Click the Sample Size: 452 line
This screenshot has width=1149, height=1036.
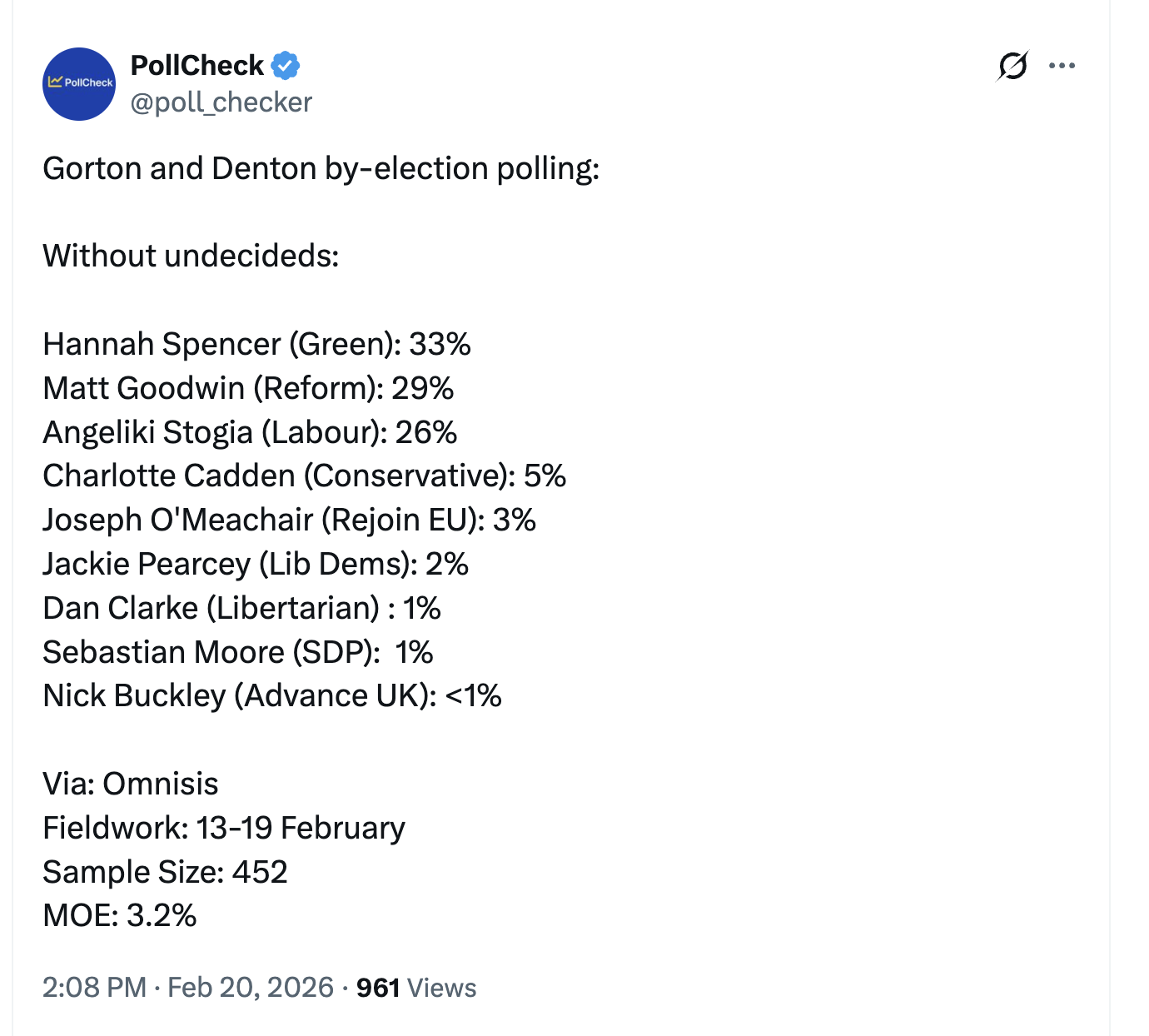[x=165, y=872]
